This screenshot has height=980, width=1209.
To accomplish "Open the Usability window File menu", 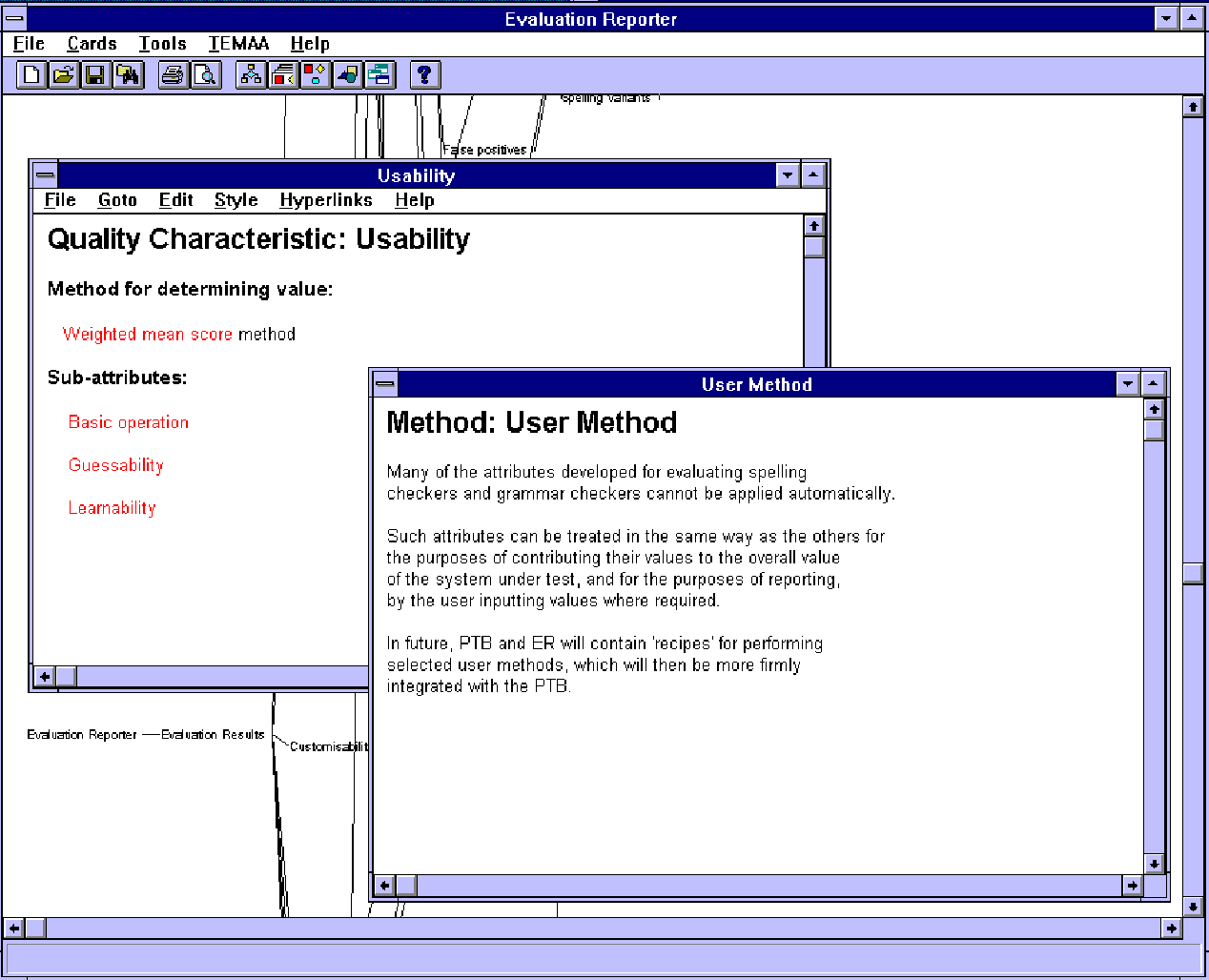I will [60, 200].
